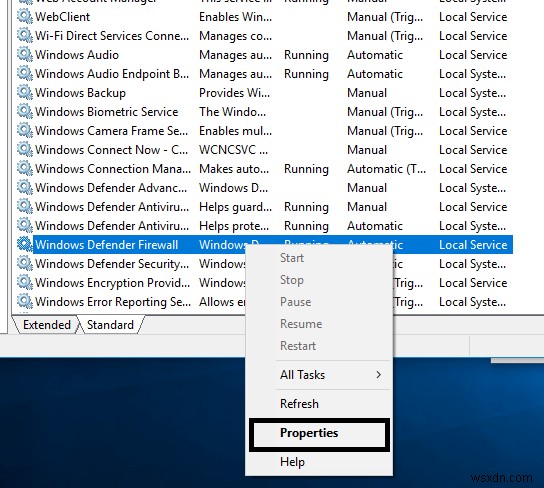Click the Windows Defender Advanced gear icon
The image size is (544, 488).
(x=25, y=188)
